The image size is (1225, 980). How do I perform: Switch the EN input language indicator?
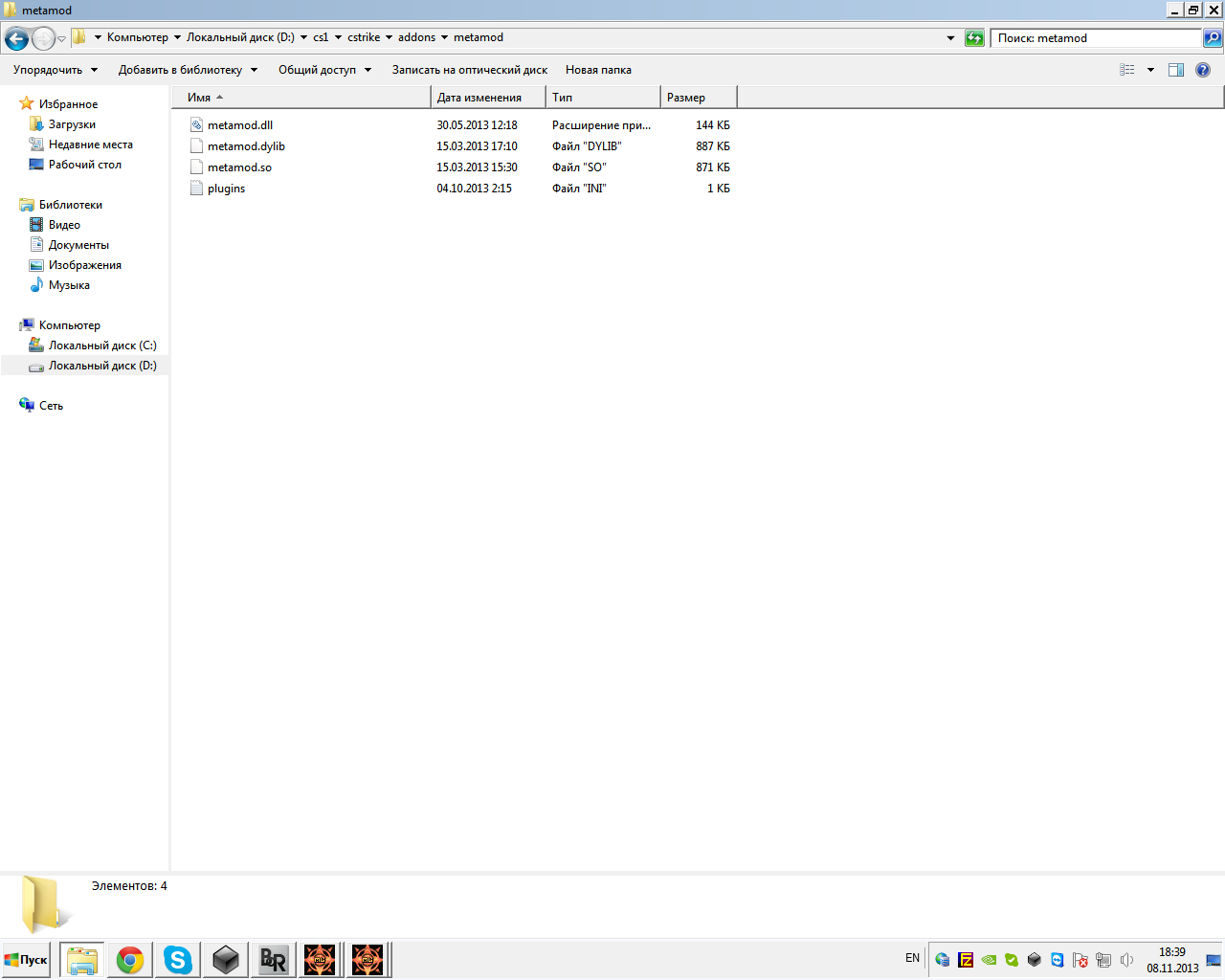[912, 958]
